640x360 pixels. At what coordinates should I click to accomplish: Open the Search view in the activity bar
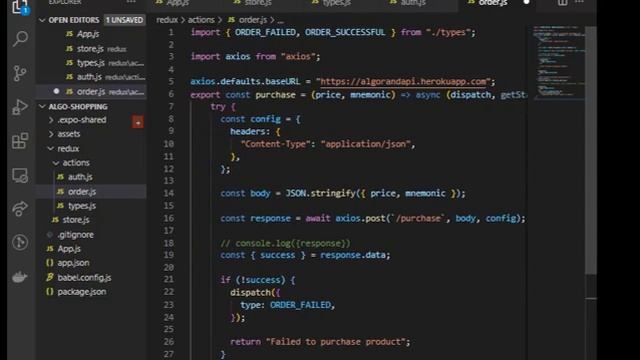coord(20,39)
